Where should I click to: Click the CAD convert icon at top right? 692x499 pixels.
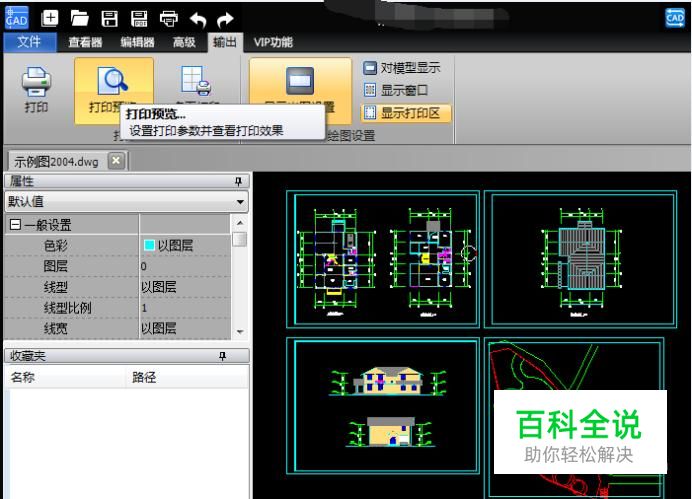(x=674, y=18)
